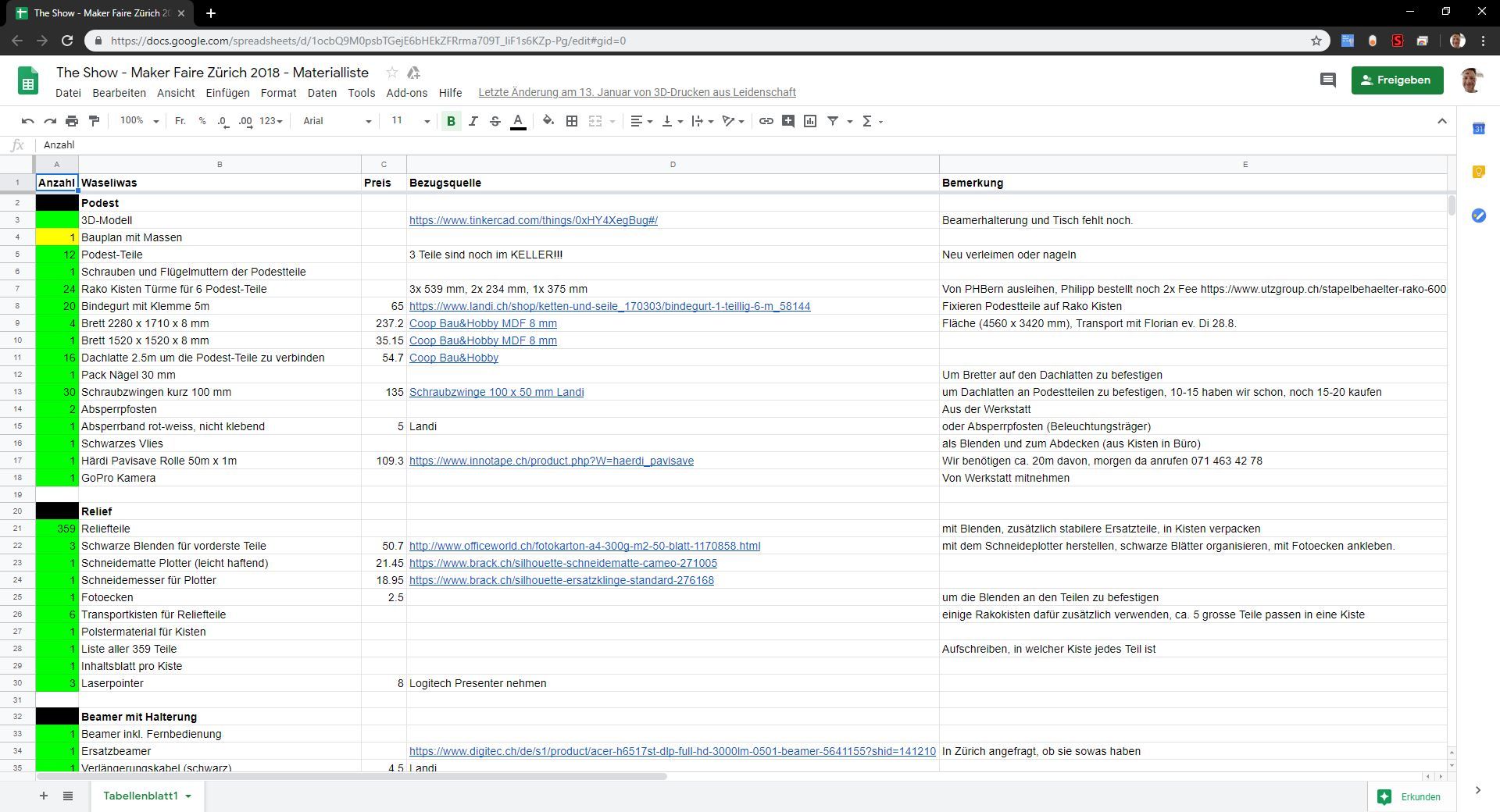Open the Daten menu
The height and width of the screenshot is (812, 1500).
click(x=322, y=92)
